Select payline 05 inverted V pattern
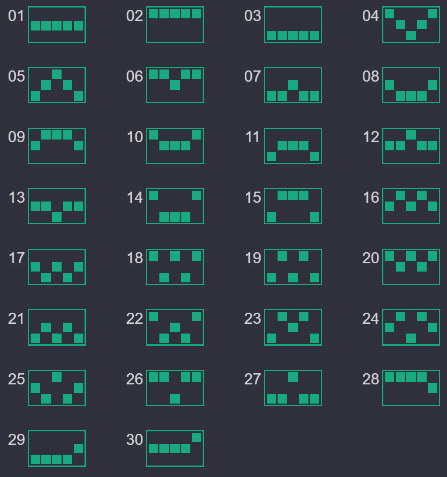Viewport: 447px width, 477px height. [x=57, y=85]
